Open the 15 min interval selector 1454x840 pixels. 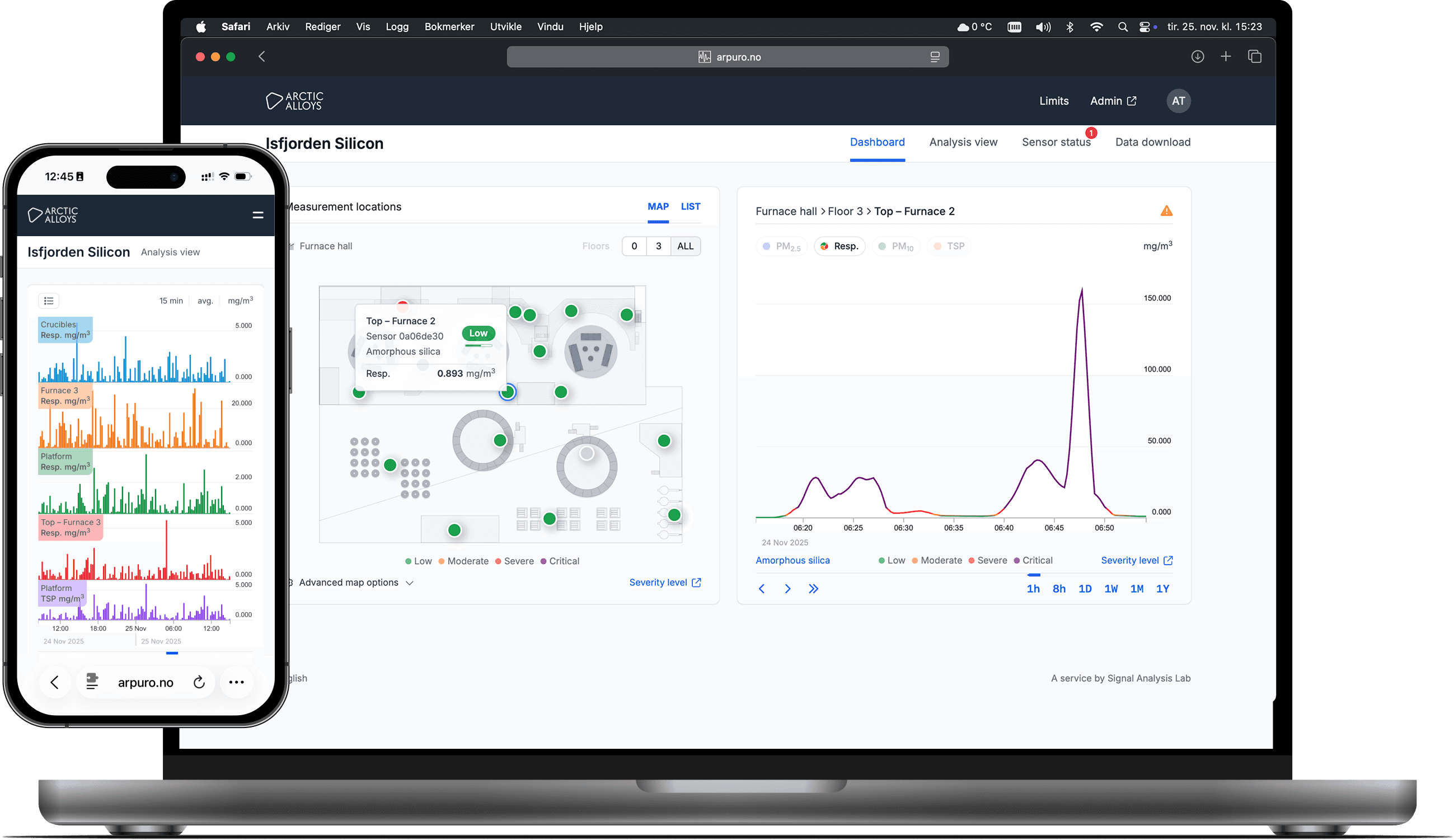point(171,301)
